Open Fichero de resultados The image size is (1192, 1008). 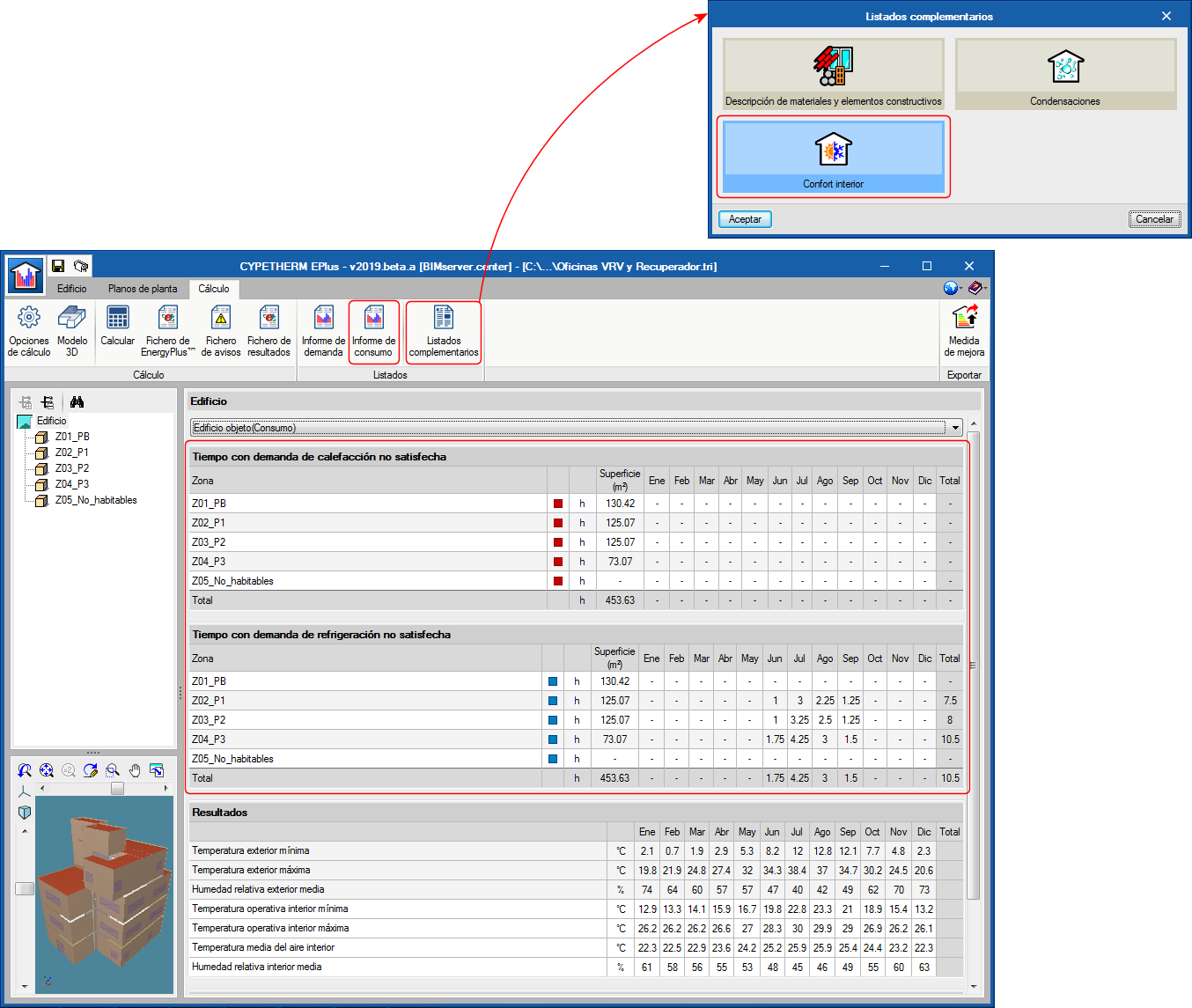[269, 331]
